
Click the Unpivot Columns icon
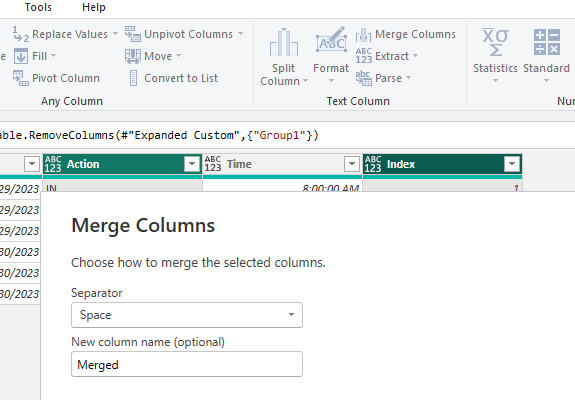[x=132, y=34]
